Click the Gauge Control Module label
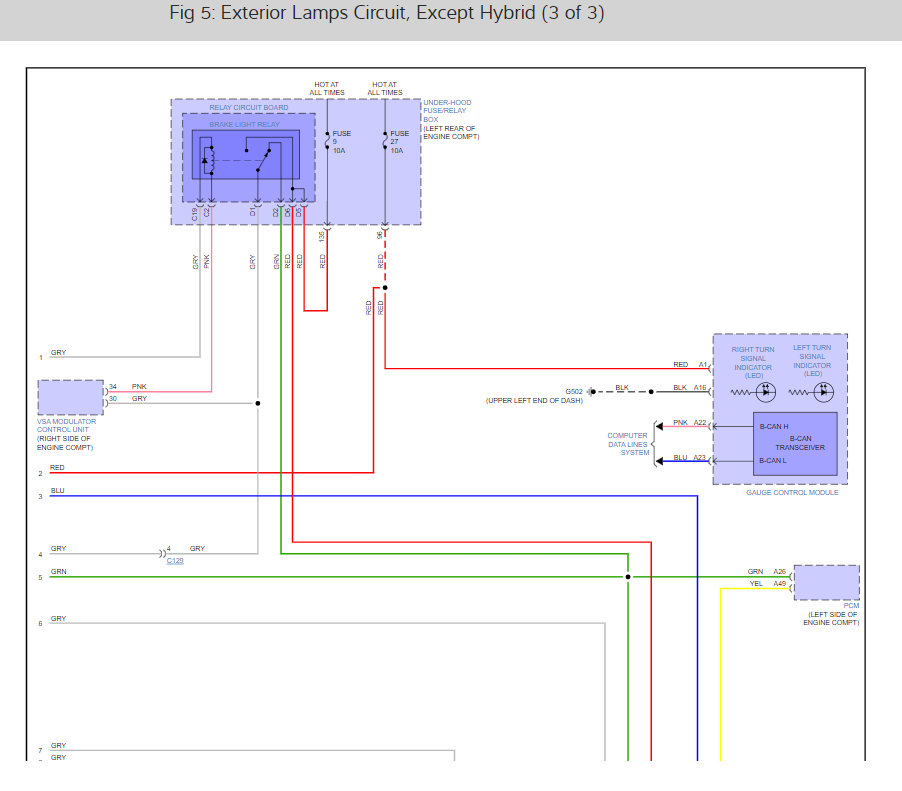Viewport: 902px width, 791px height. coord(792,492)
